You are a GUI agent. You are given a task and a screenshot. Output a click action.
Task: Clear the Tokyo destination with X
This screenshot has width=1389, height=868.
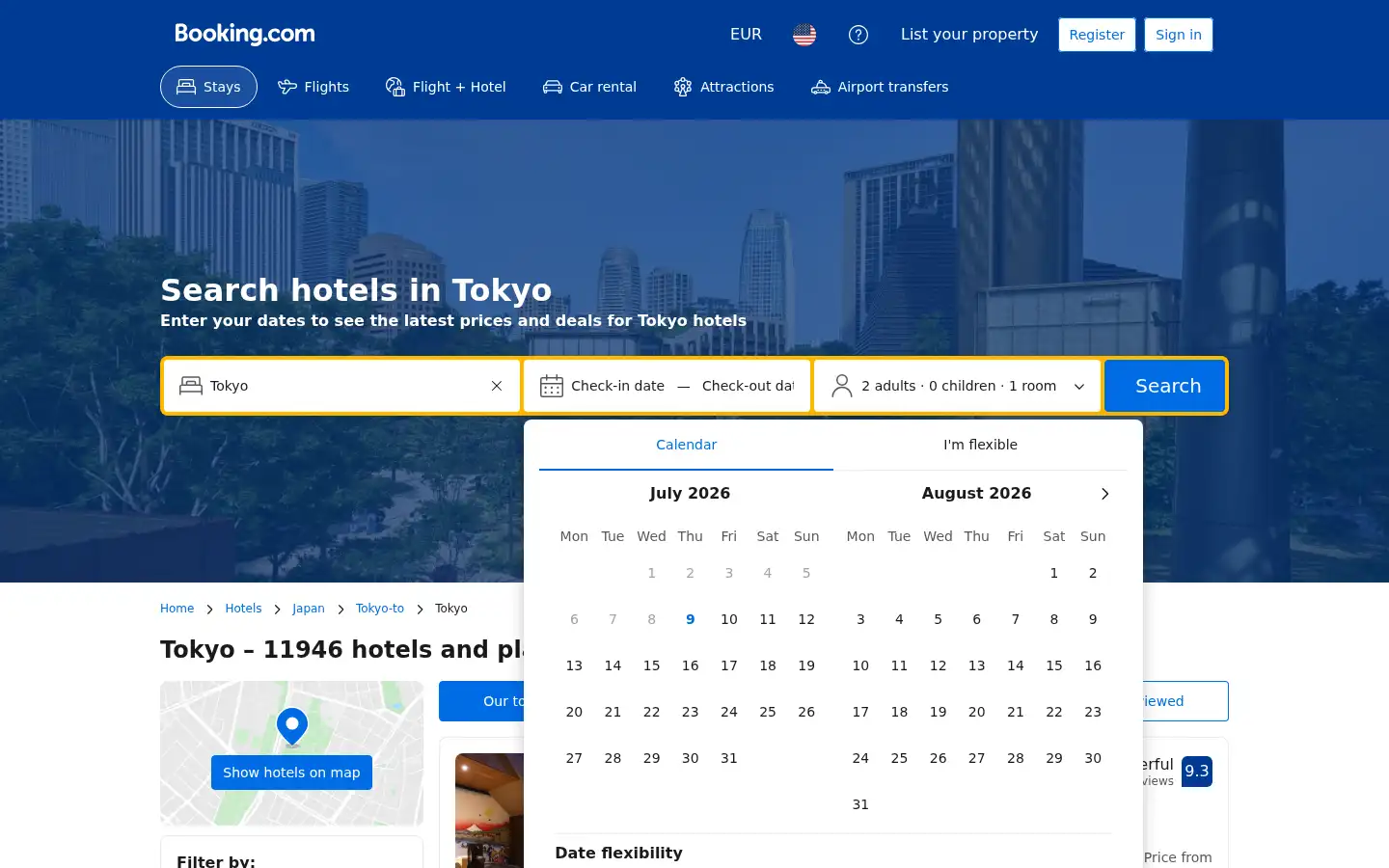497,386
